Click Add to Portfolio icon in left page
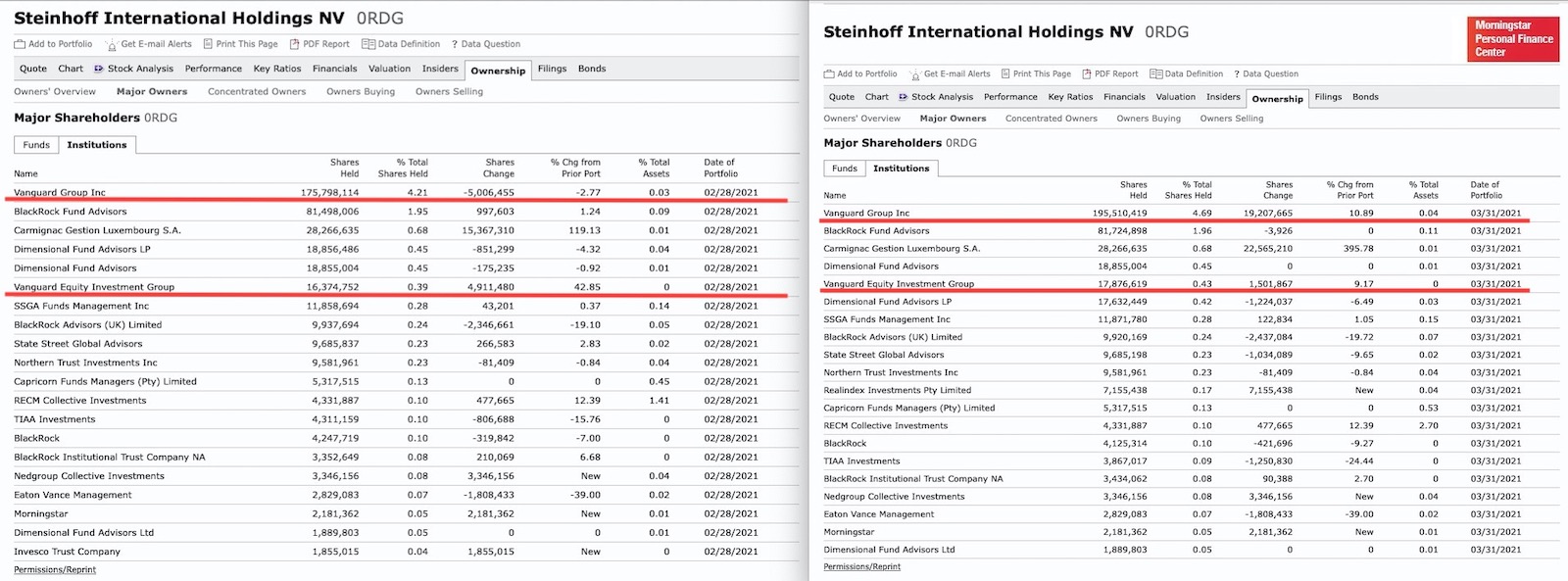 (20, 44)
